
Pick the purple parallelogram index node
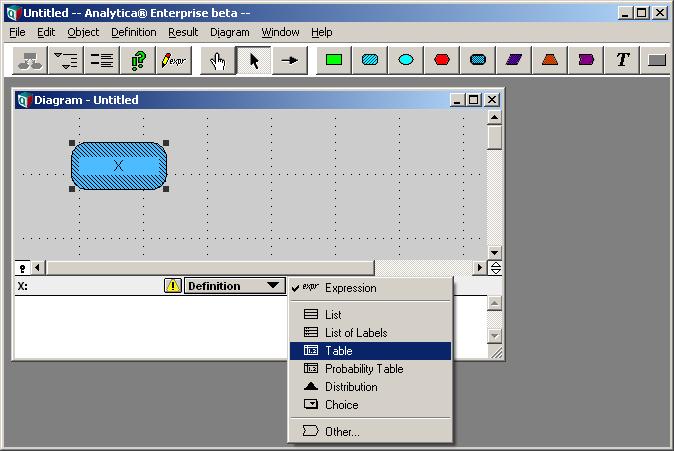pyautogui.click(x=514, y=61)
